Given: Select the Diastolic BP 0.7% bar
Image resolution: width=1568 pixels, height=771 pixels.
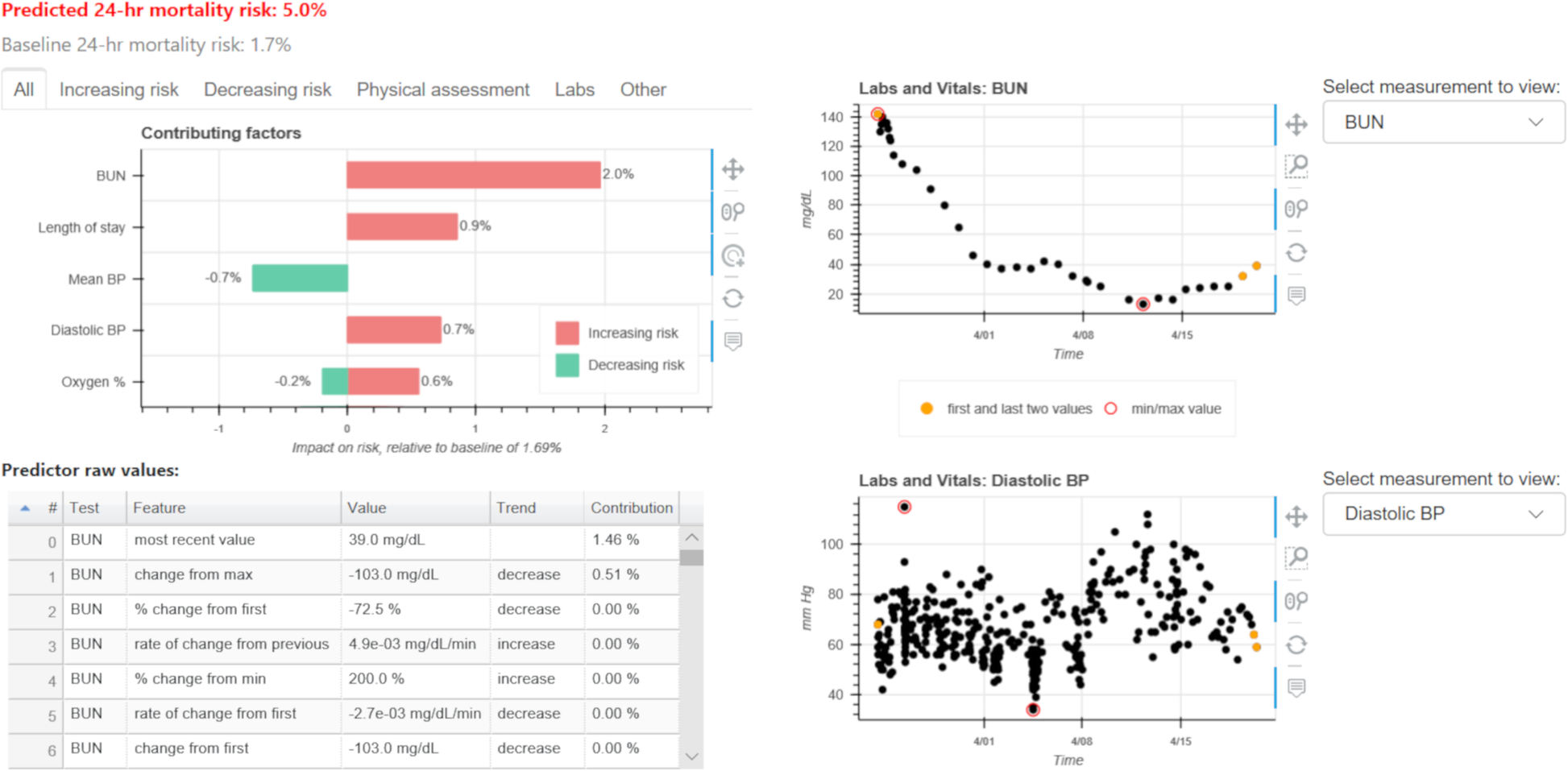Looking at the screenshot, I should click(394, 330).
